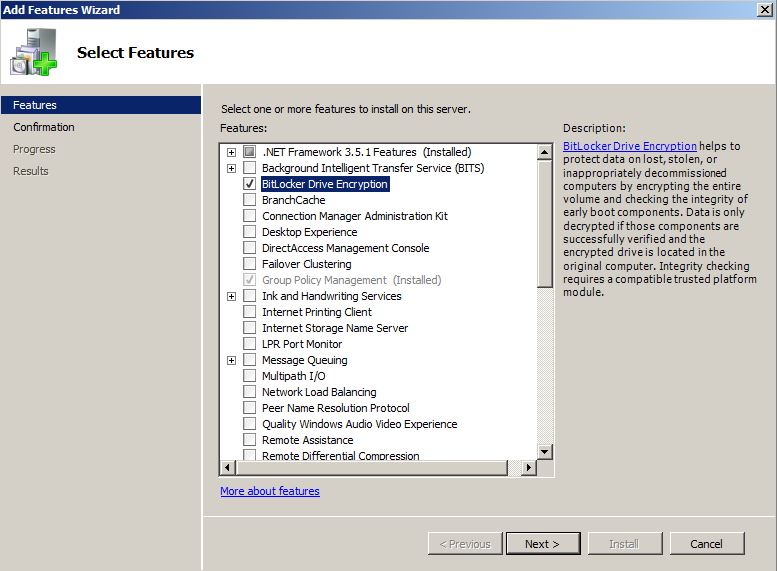
Task: Click the horizontal scroll left arrow
Action: [227, 467]
